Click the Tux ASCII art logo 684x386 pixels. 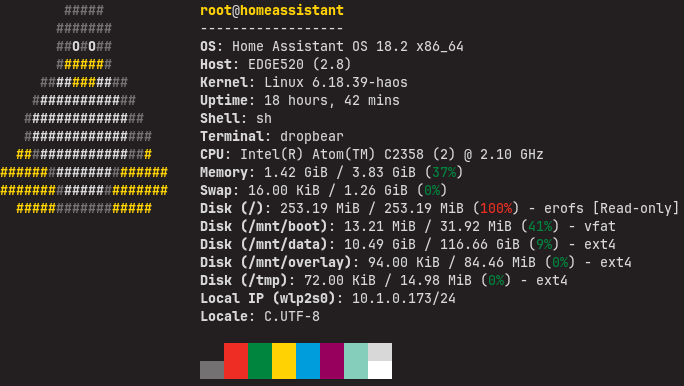click(x=84, y=109)
